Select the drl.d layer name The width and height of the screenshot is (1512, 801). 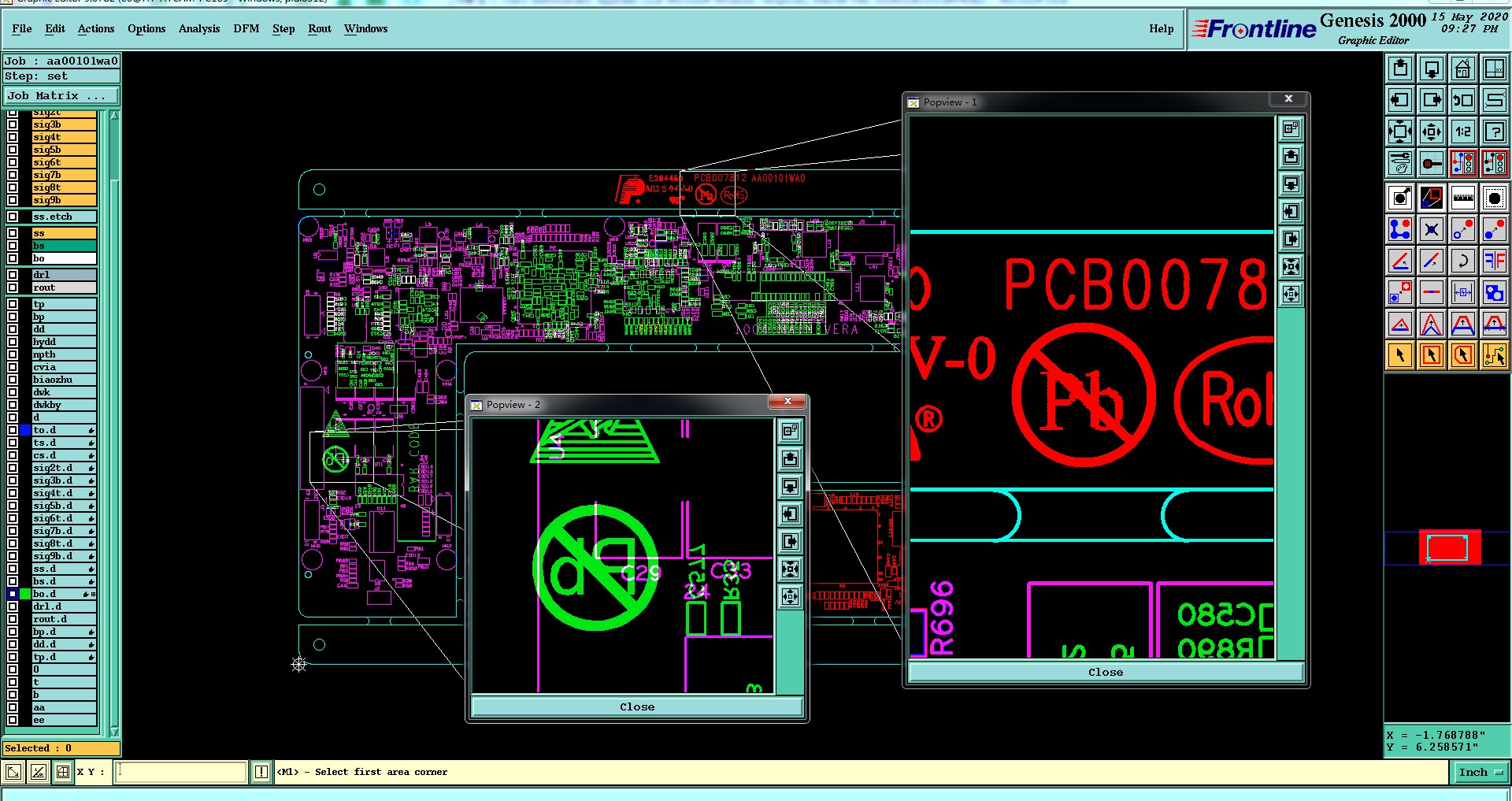pos(64,606)
